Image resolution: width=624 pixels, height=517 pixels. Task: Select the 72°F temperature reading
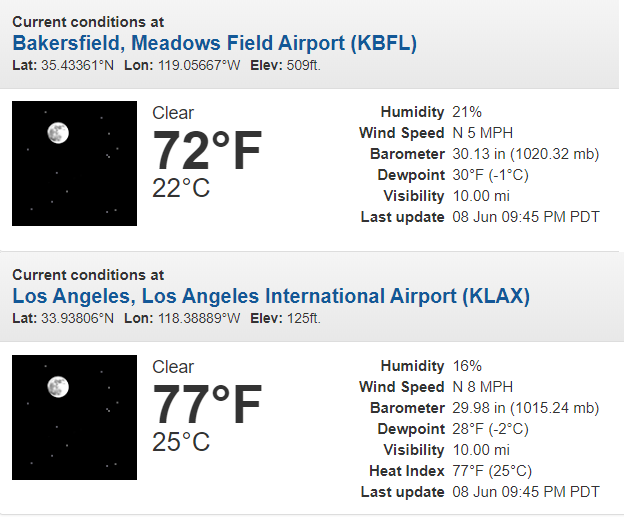click(x=207, y=150)
